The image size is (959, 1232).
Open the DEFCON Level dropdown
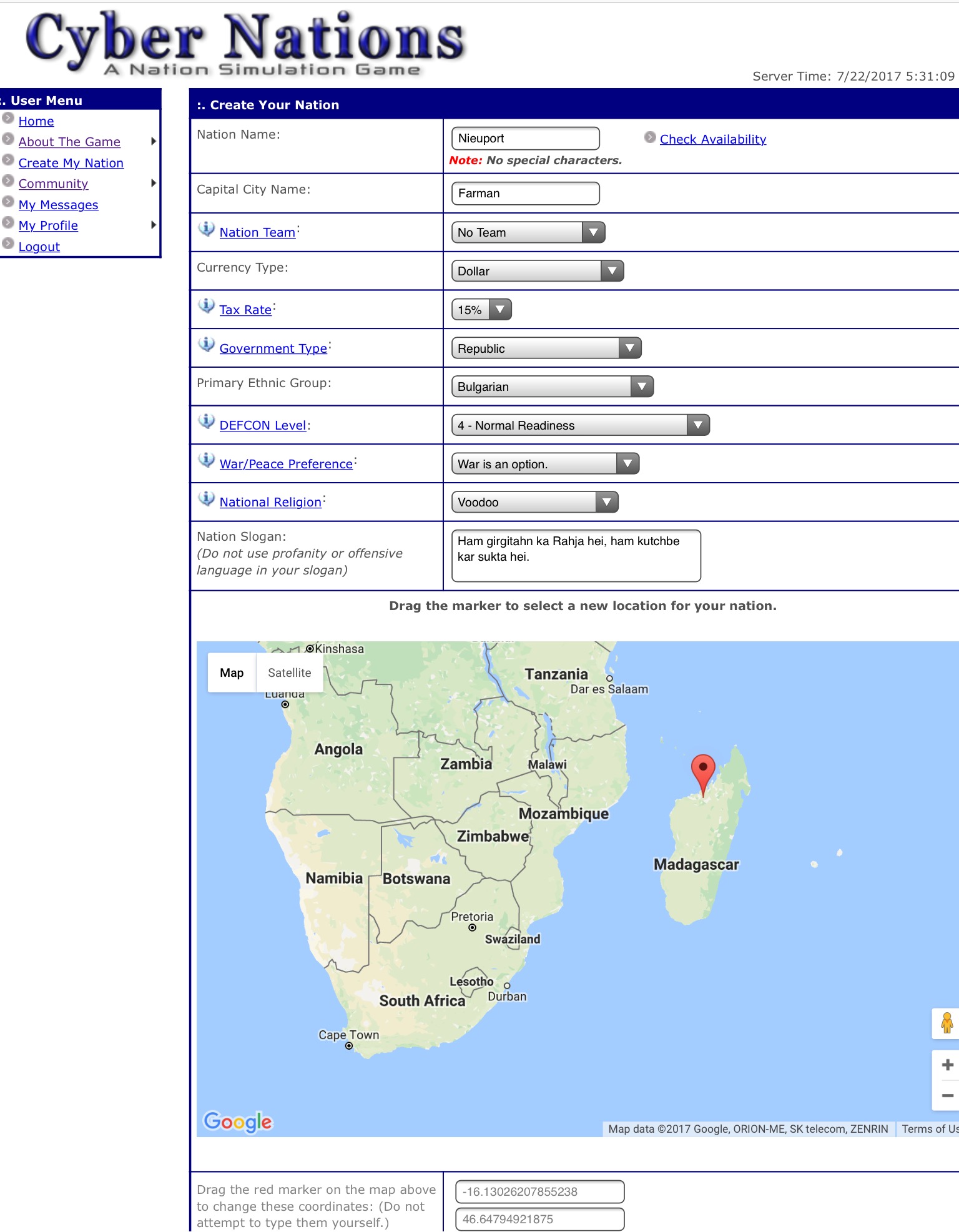pos(581,425)
